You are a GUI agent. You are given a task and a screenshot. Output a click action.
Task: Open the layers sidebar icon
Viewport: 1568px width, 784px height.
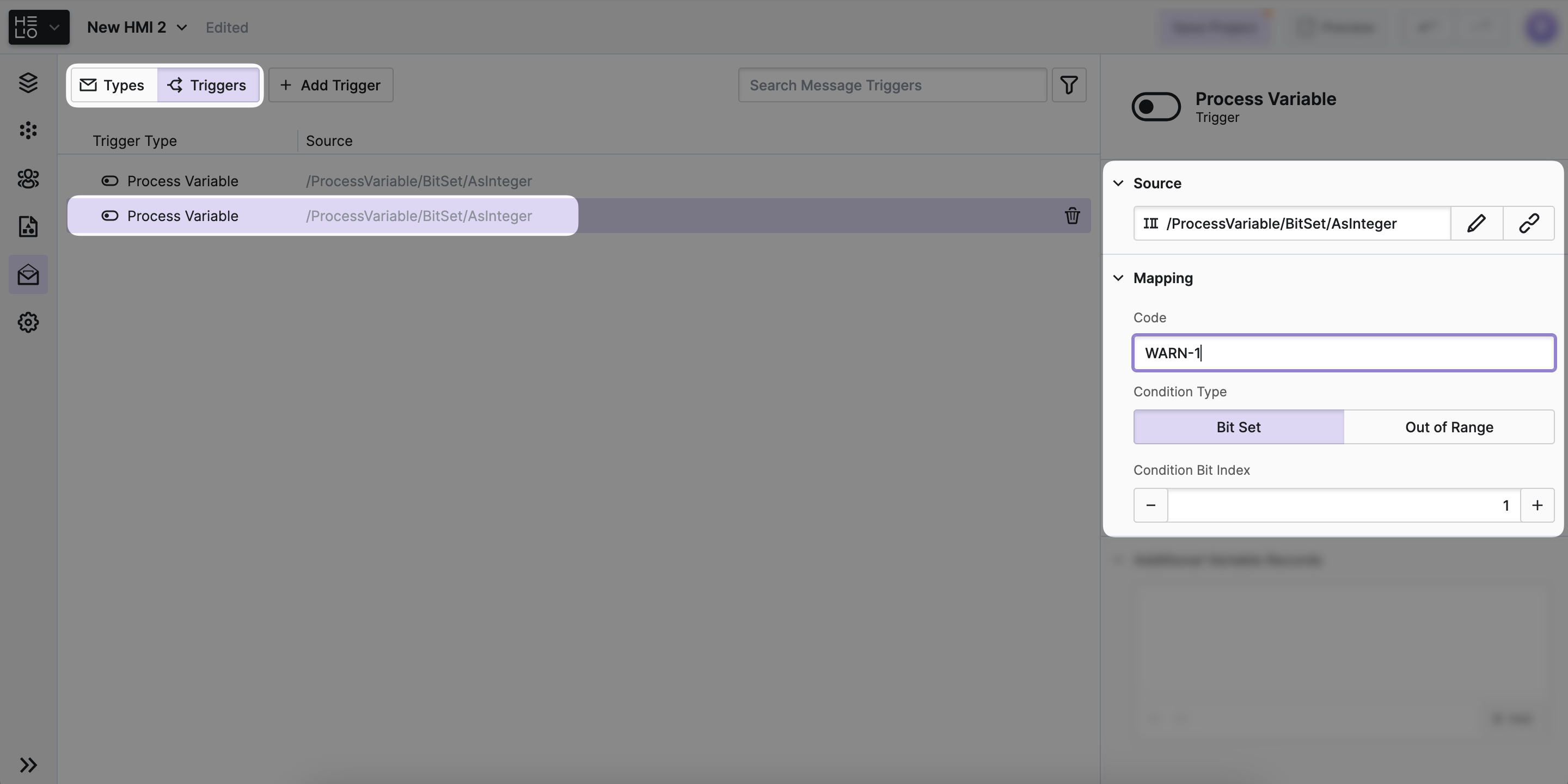pyautogui.click(x=28, y=83)
